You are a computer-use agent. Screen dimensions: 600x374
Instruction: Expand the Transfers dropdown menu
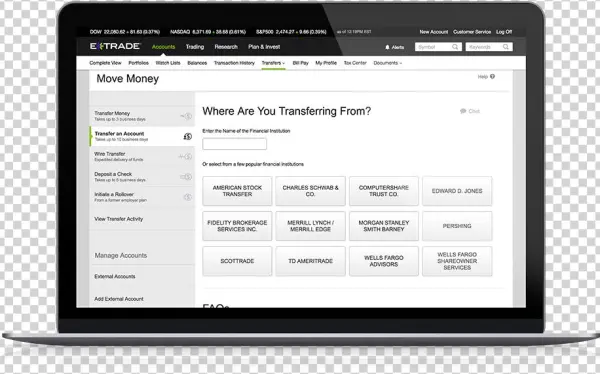click(x=273, y=63)
